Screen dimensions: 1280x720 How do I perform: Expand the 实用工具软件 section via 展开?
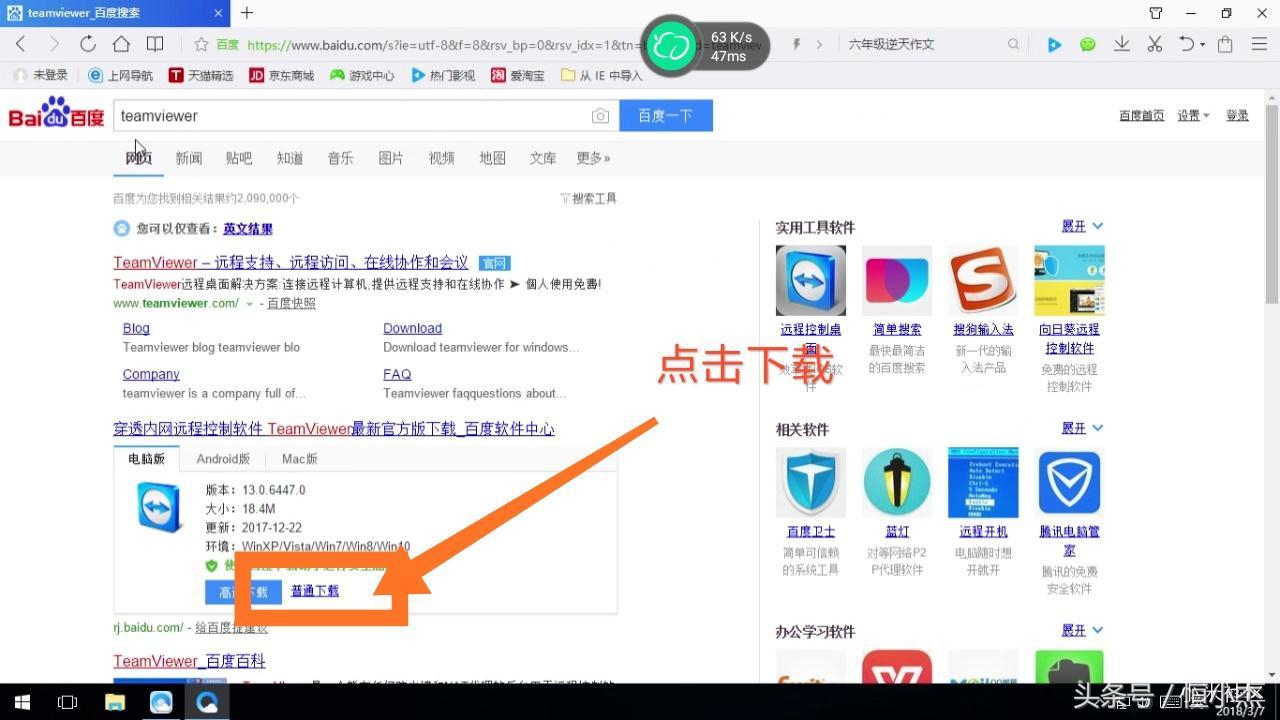pos(1073,225)
